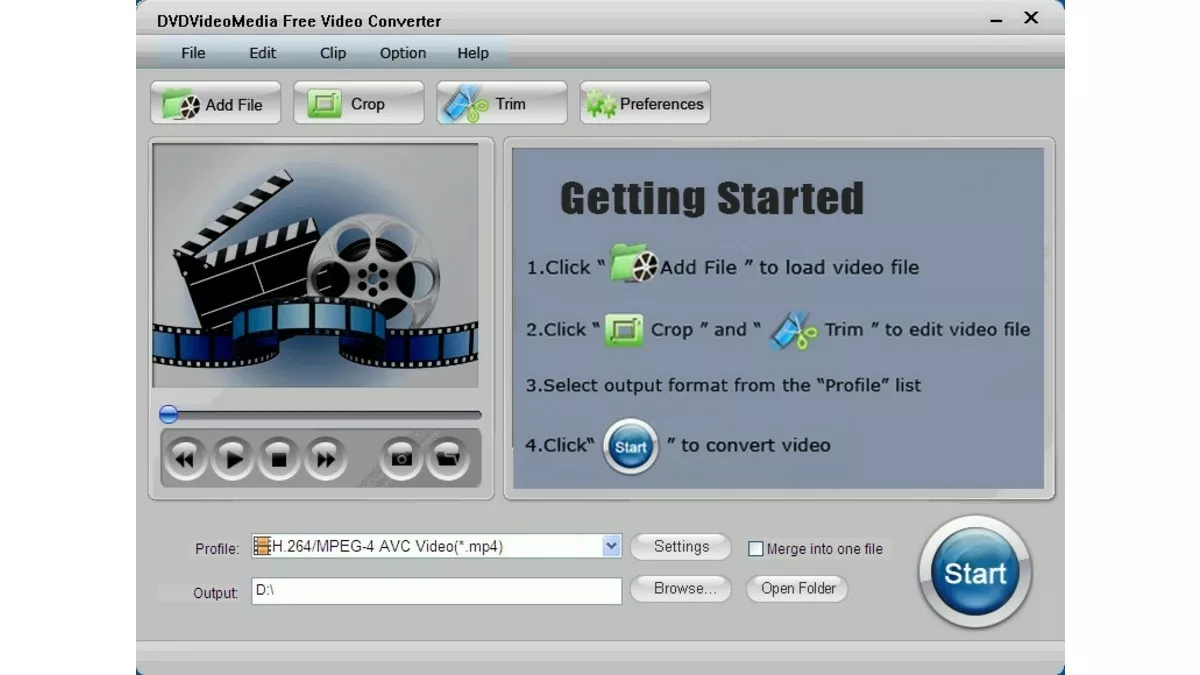Open Preferences with the gear icon
The image size is (1200, 675).
click(x=645, y=104)
